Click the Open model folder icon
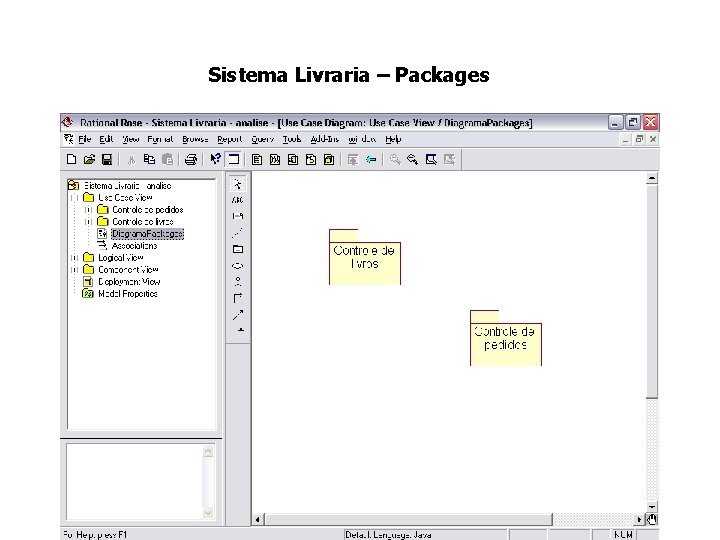 pos(89,159)
